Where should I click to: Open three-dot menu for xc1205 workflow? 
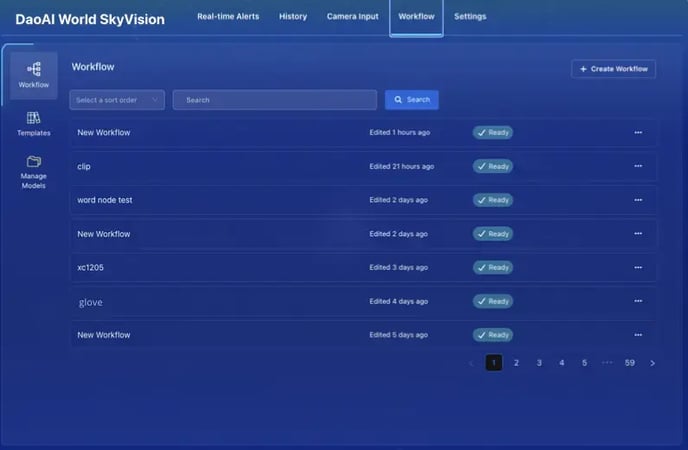pyautogui.click(x=637, y=268)
